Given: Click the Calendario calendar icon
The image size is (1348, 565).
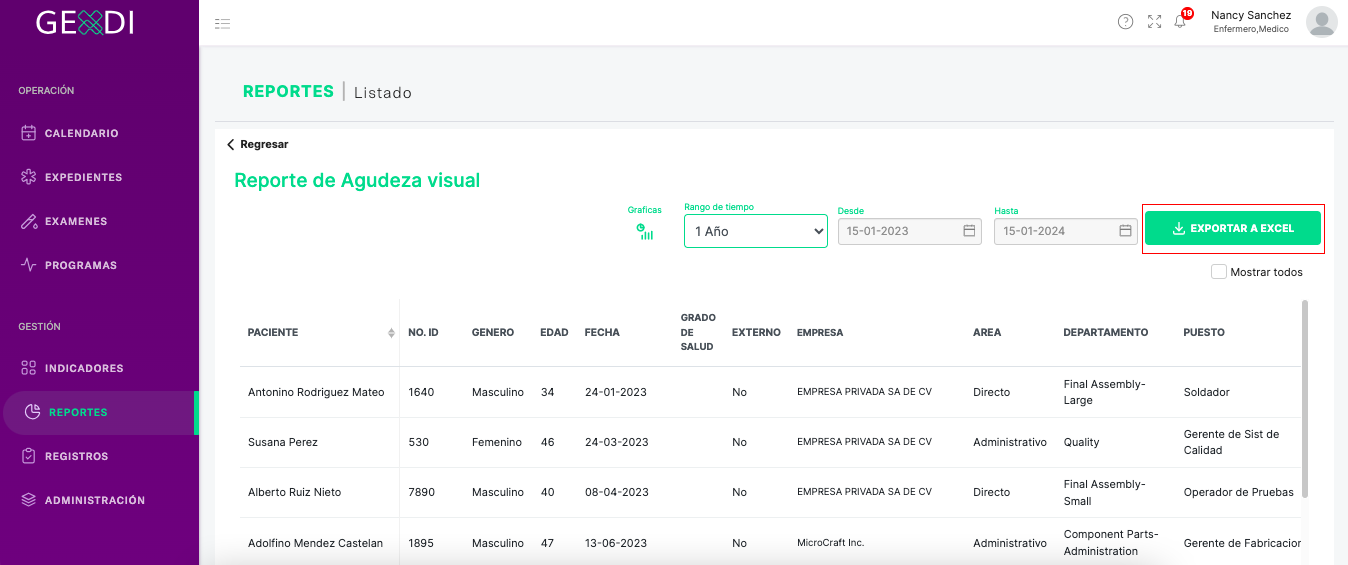Looking at the screenshot, I should (x=28, y=133).
